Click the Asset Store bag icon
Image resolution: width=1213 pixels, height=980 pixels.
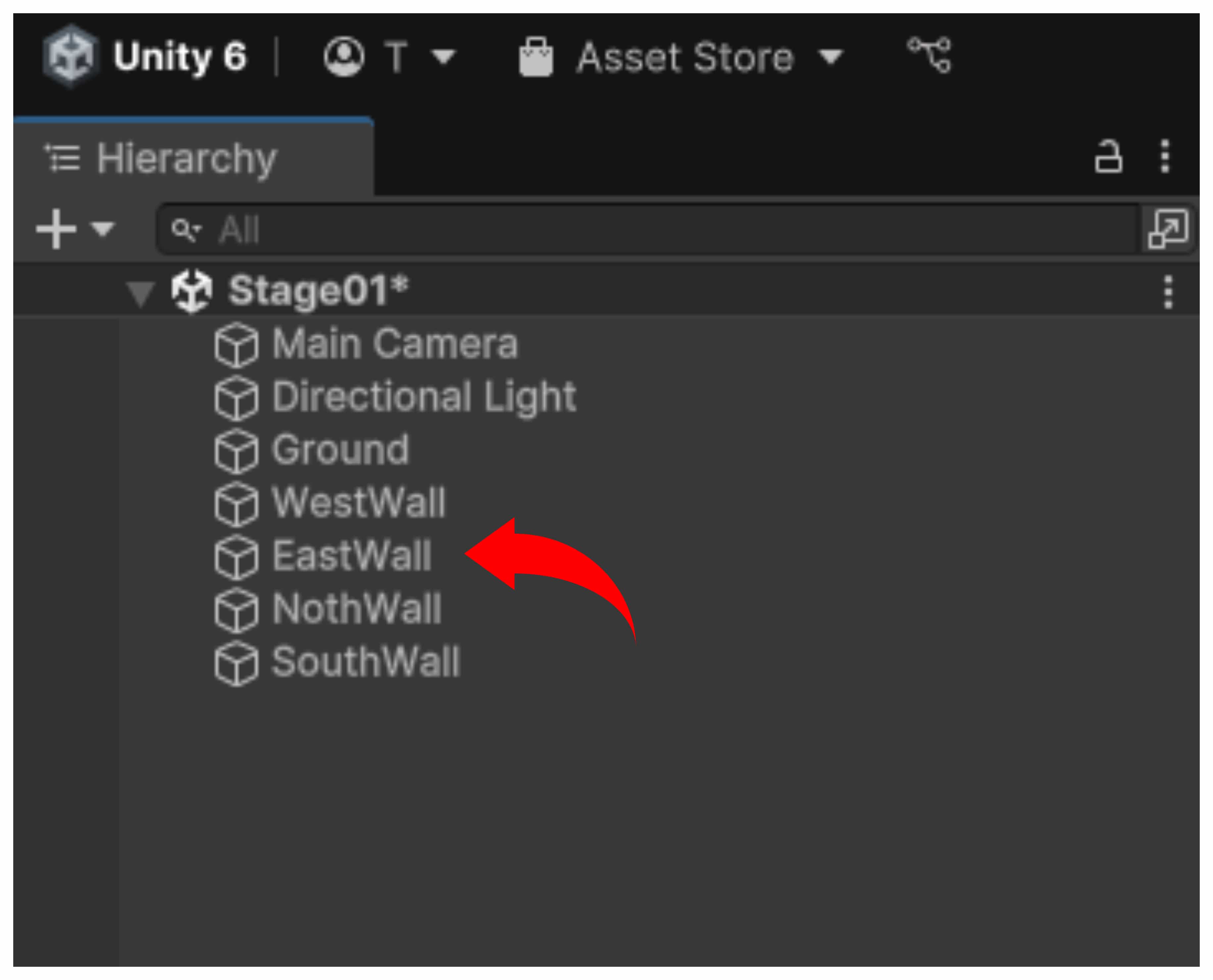536,57
